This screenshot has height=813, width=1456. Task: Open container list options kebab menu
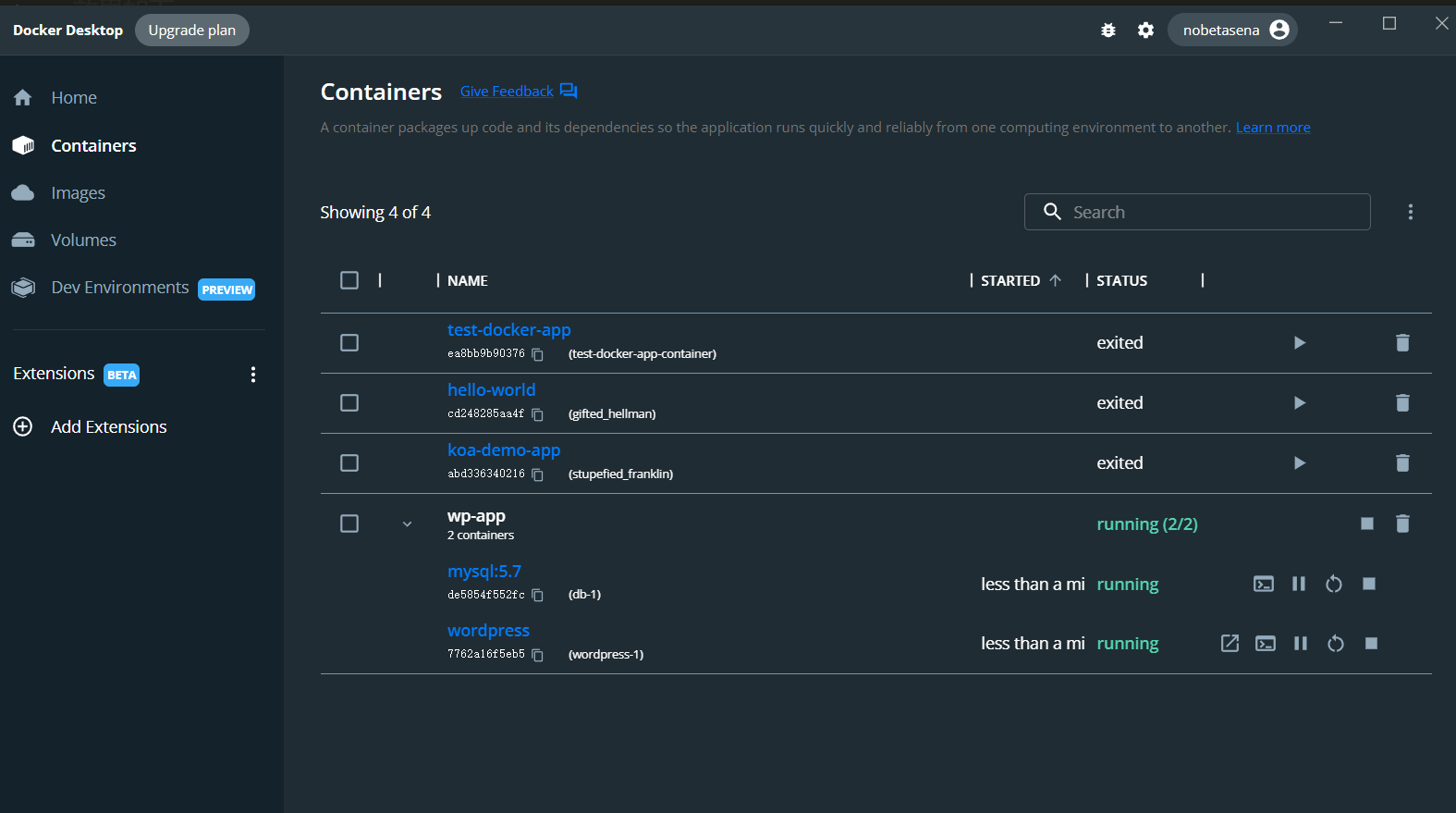pos(1410,212)
